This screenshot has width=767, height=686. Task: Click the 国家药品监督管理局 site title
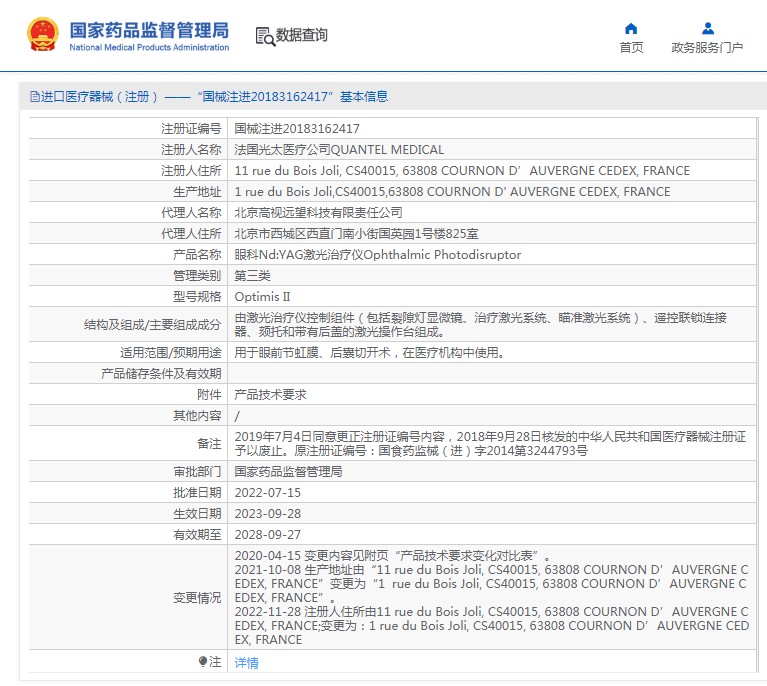click(149, 29)
